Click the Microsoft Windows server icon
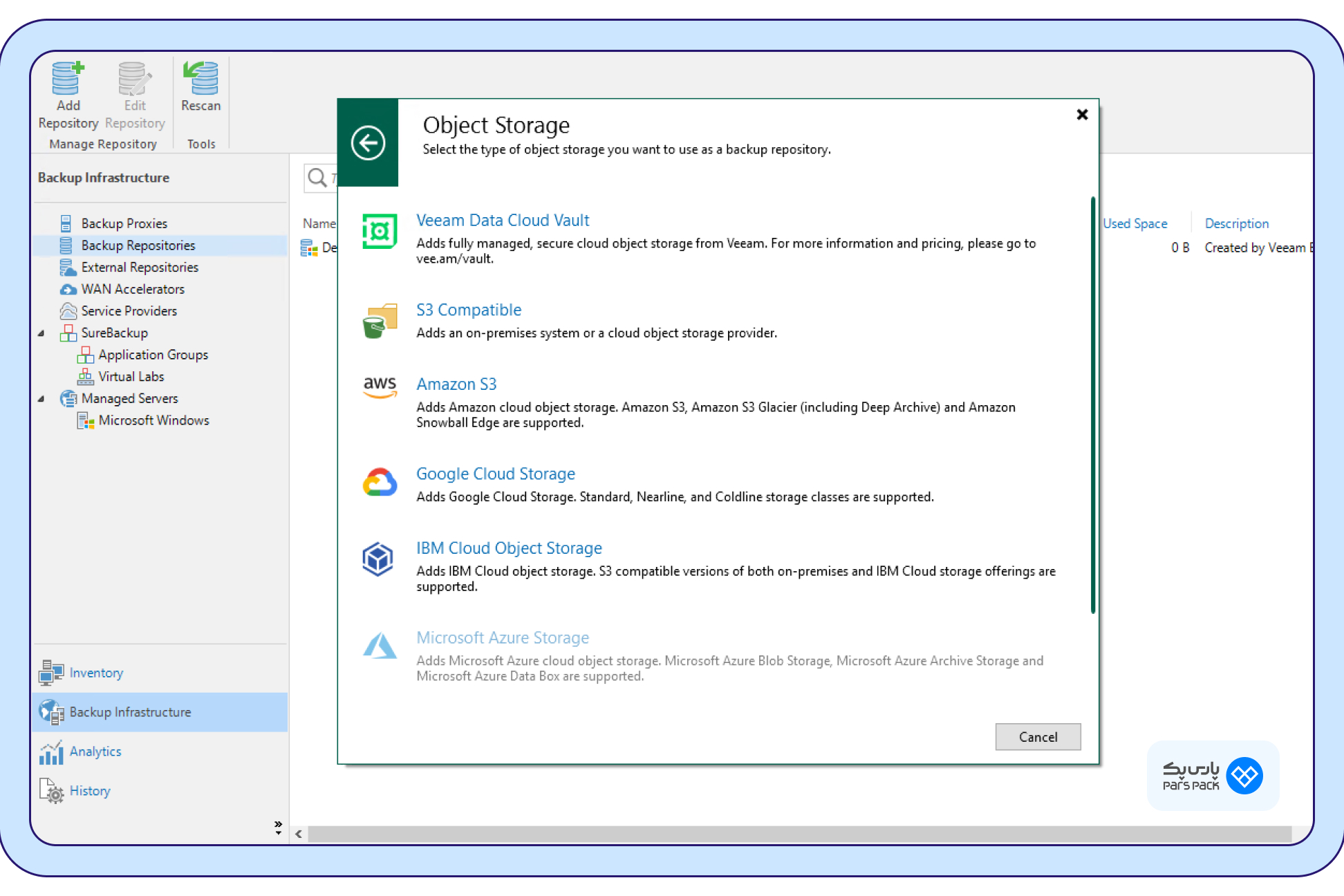The image size is (1344, 896). (85, 420)
